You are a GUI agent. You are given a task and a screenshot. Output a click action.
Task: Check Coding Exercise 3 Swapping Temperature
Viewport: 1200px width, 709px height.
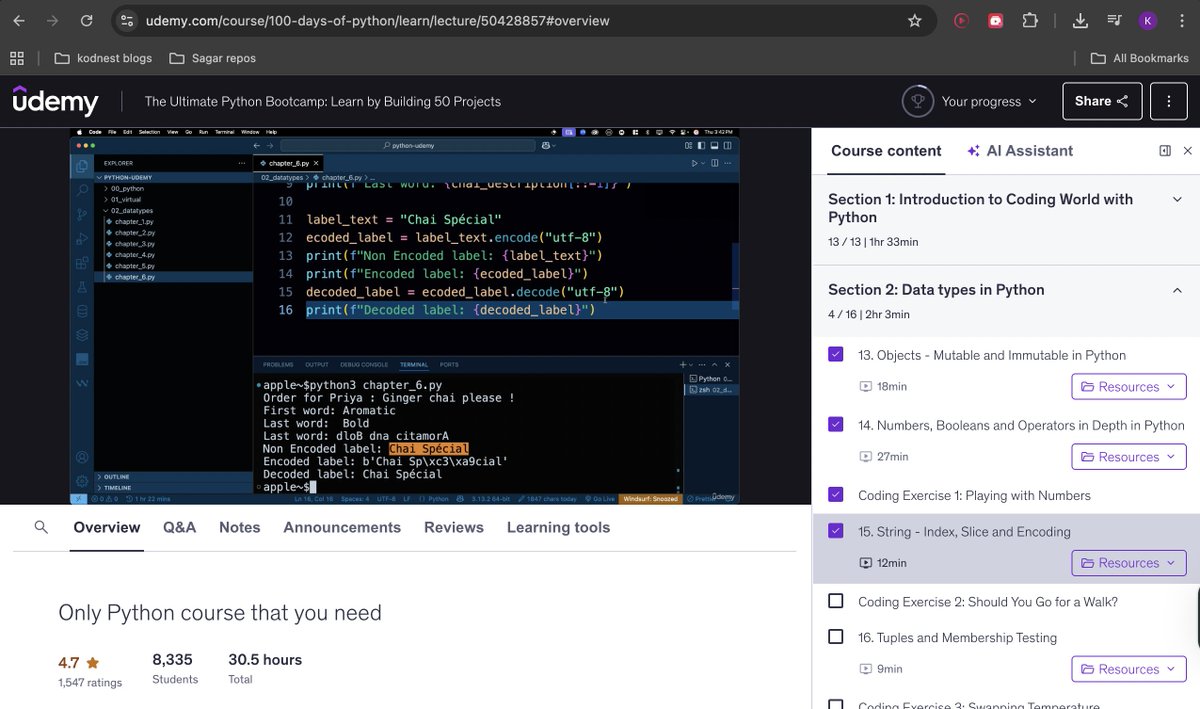[836, 706]
